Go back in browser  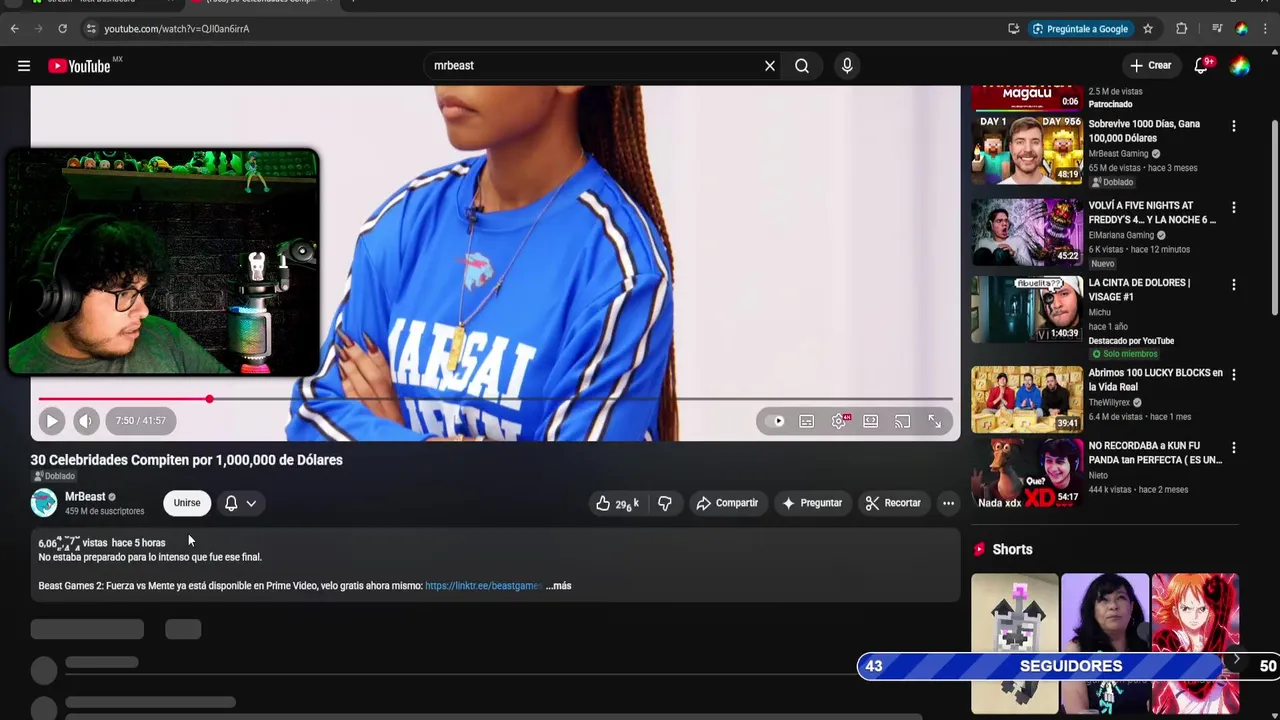pos(14,29)
